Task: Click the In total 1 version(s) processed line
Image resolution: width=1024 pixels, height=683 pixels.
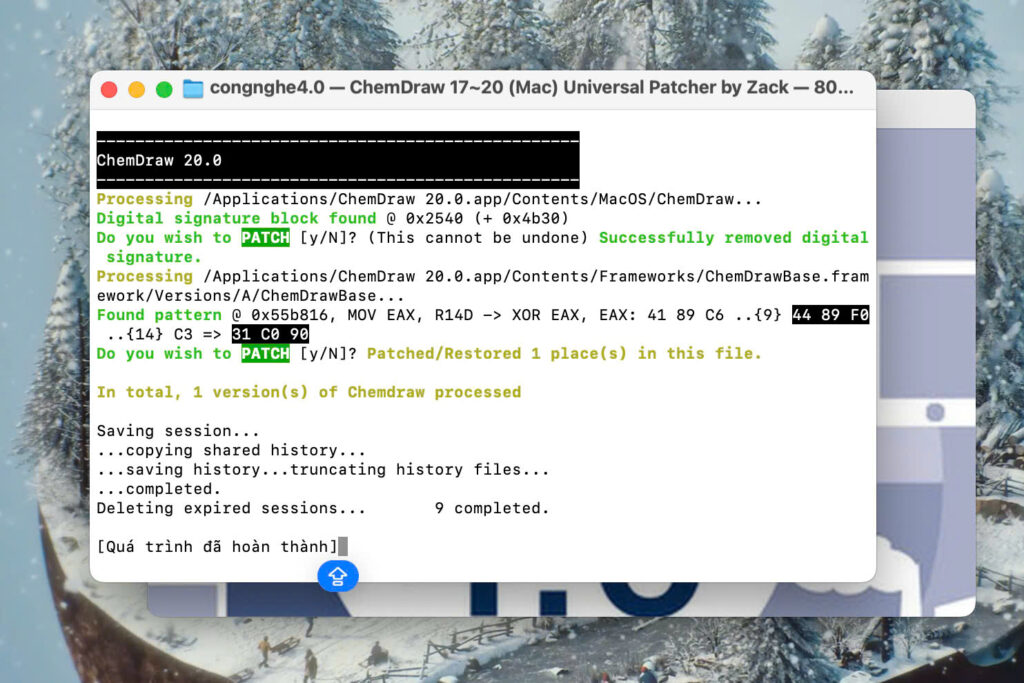Action: (308, 392)
